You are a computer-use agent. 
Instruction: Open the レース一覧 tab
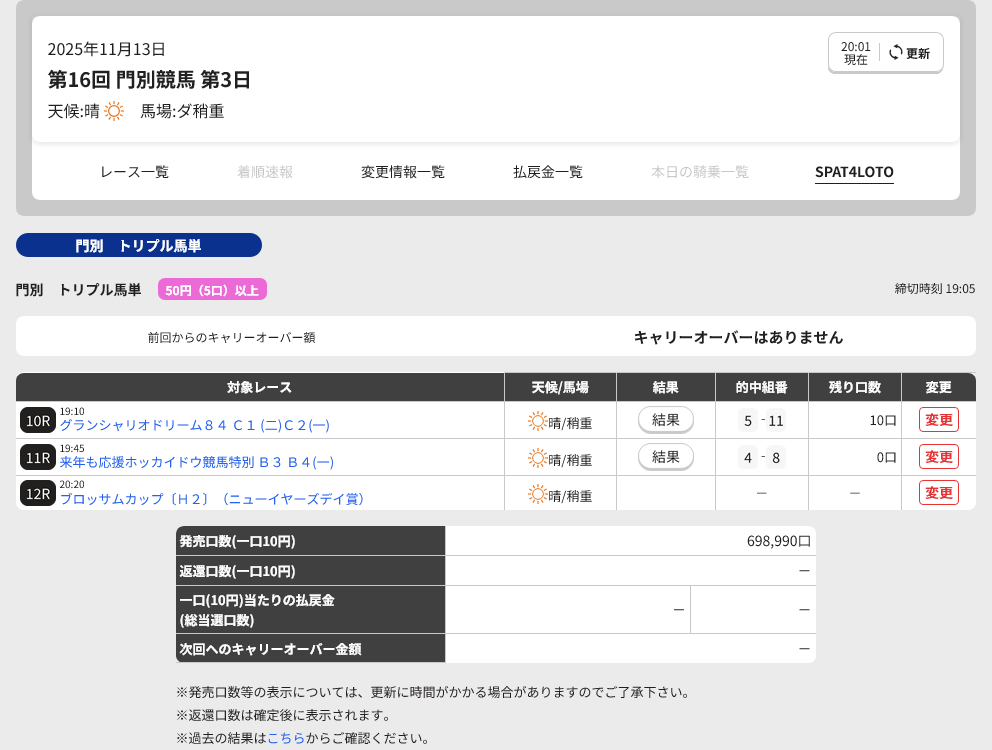(x=134, y=172)
